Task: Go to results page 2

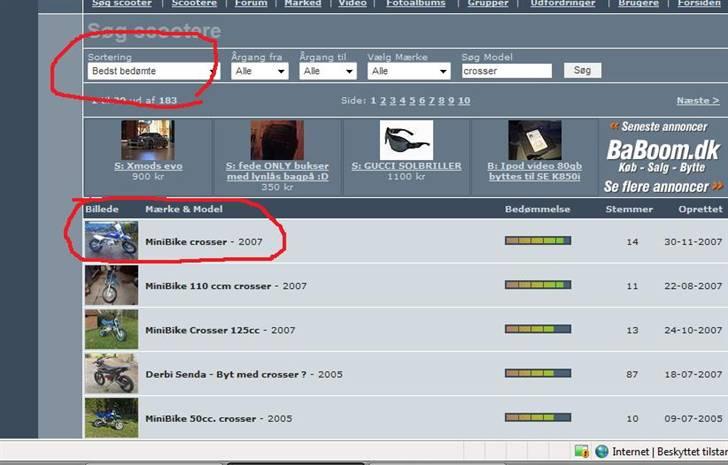Action: coord(383,101)
